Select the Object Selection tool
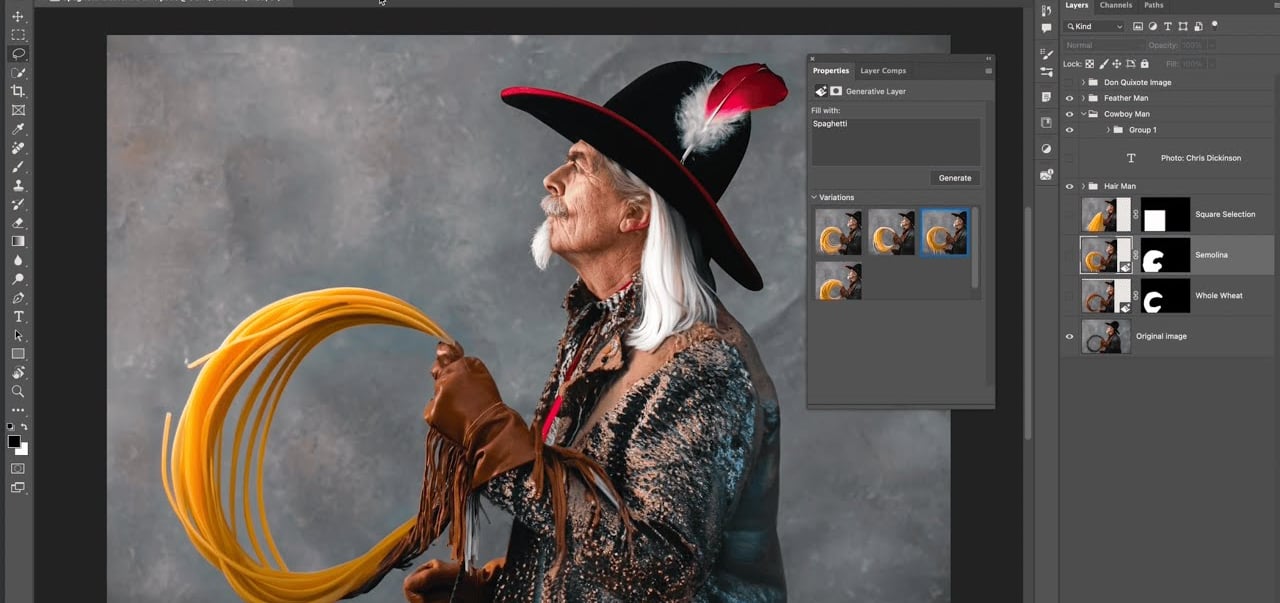Screen dimensions: 1280x603 pyautogui.click(x=18, y=72)
